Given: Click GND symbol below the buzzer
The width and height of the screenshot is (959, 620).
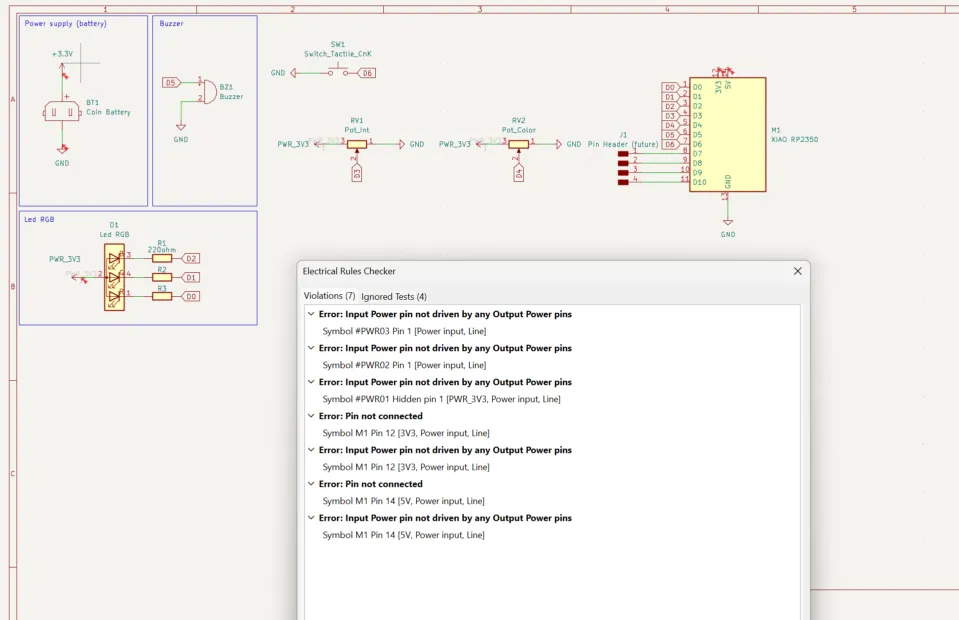Looking at the screenshot, I should pyautogui.click(x=181, y=127).
